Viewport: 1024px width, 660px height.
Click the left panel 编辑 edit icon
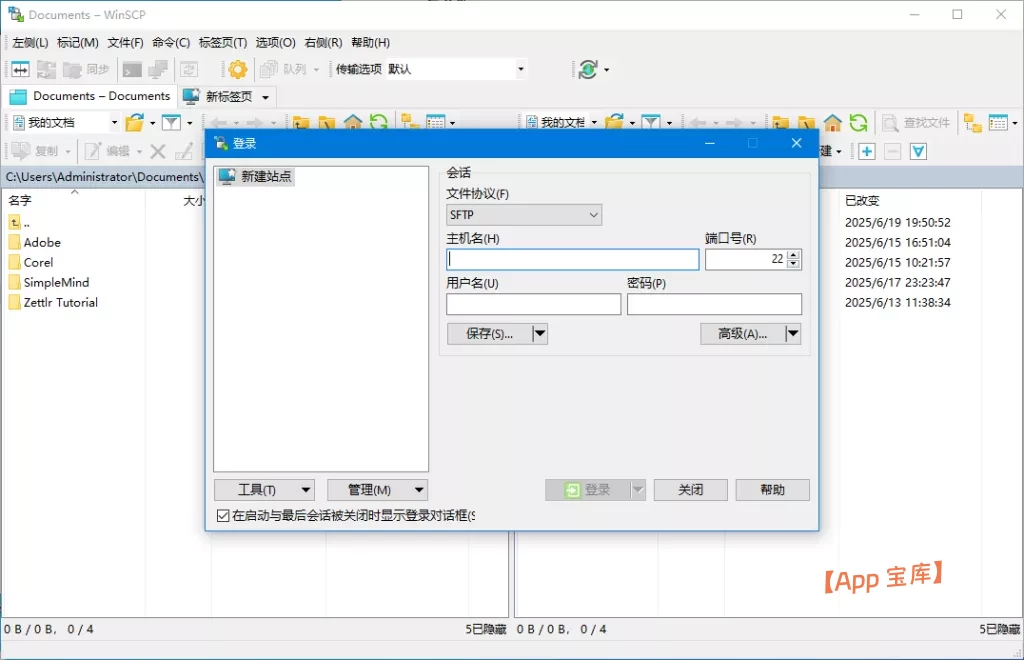point(108,151)
